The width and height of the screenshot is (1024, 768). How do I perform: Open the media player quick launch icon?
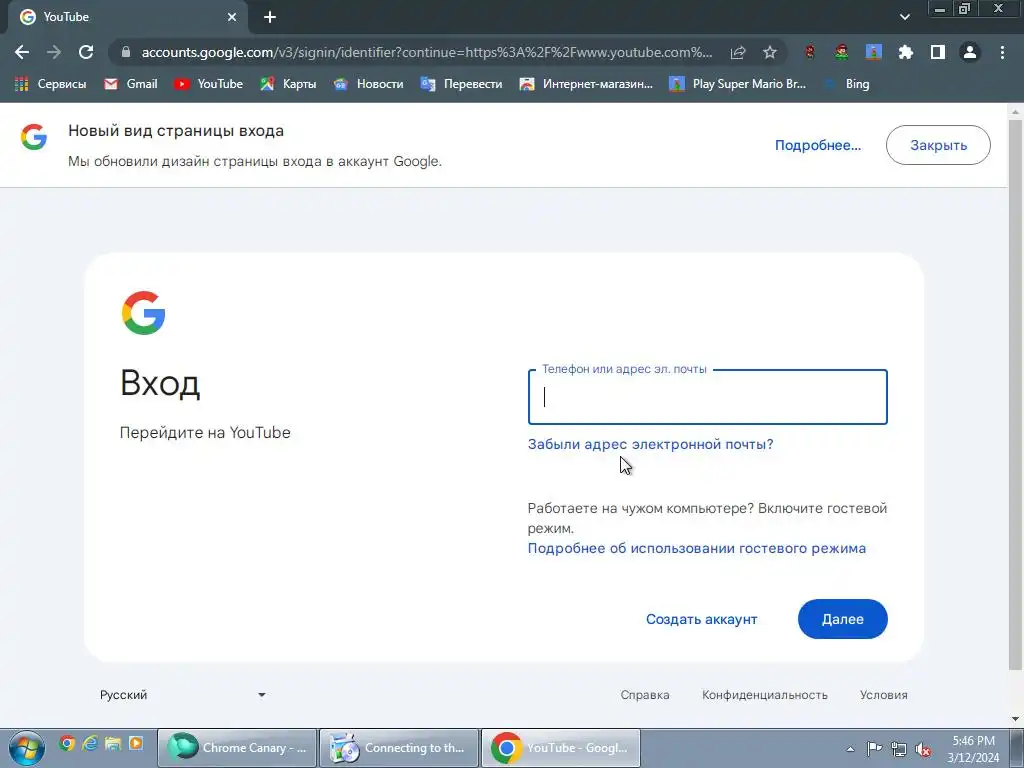coord(136,743)
